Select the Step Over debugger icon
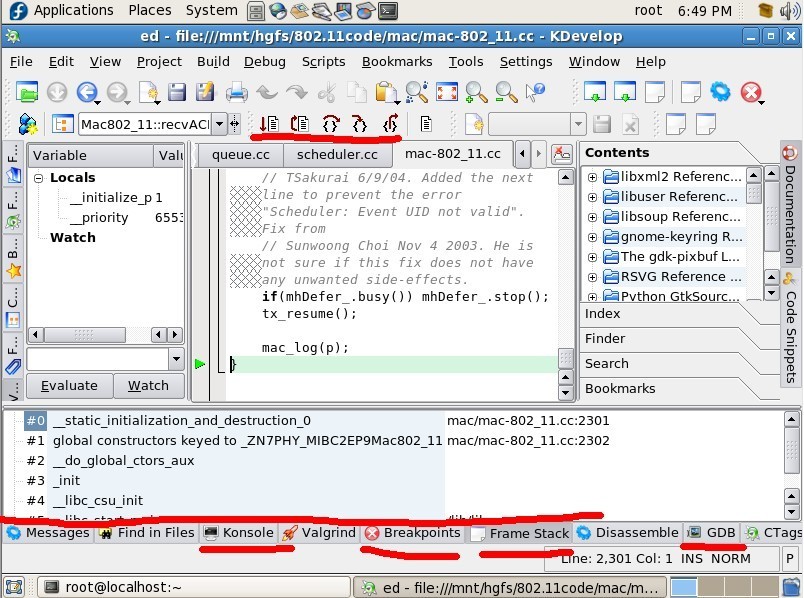This screenshot has height=598, width=804. [329, 123]
